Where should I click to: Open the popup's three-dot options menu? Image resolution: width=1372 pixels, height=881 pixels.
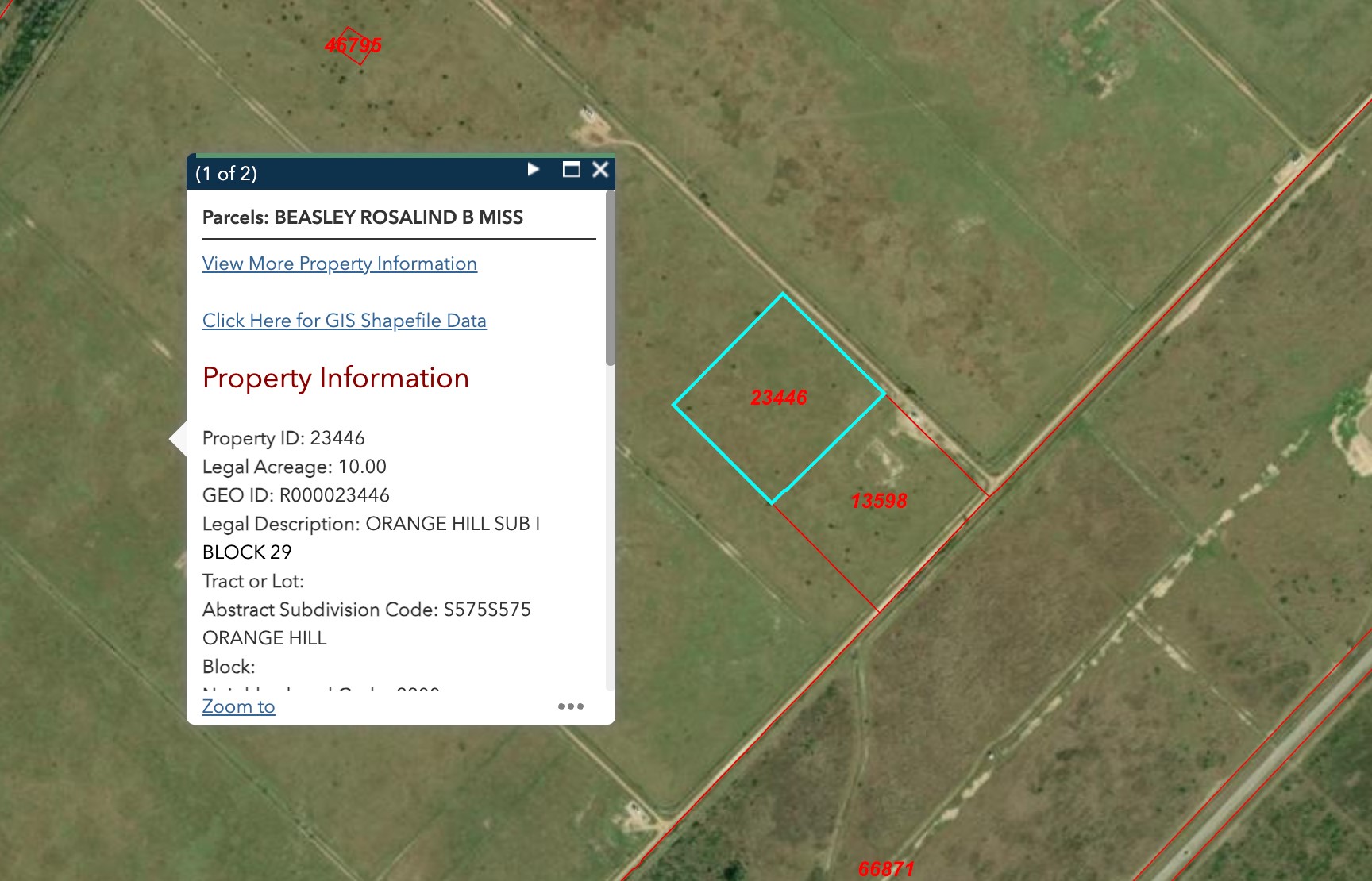pos(571,706)
